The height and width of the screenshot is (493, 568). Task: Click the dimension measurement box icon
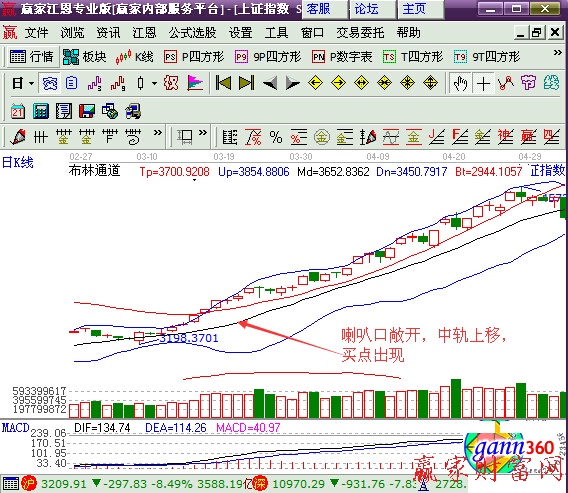tap(185, 137)
